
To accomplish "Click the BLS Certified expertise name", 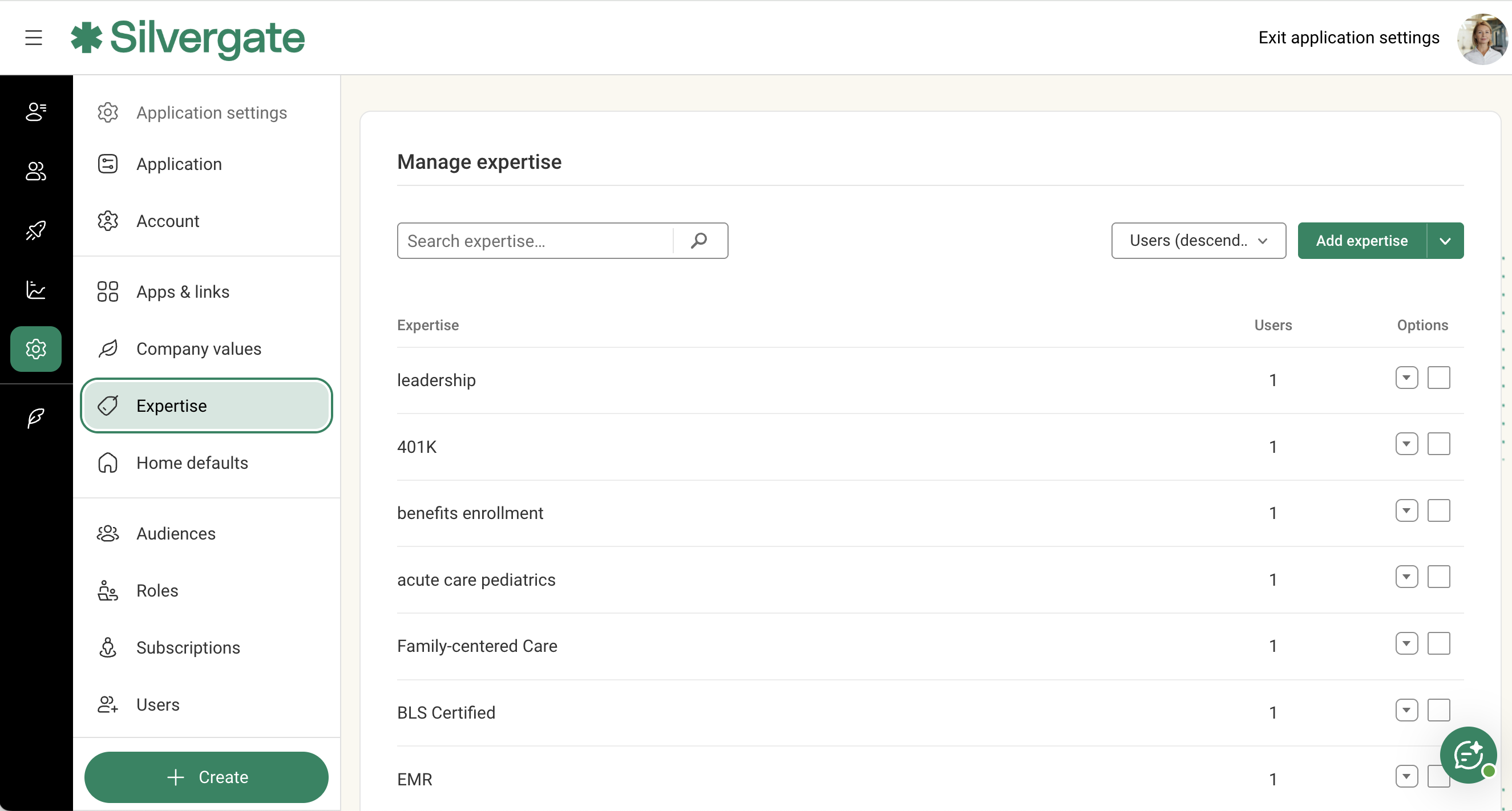I will tap(446, 713).
